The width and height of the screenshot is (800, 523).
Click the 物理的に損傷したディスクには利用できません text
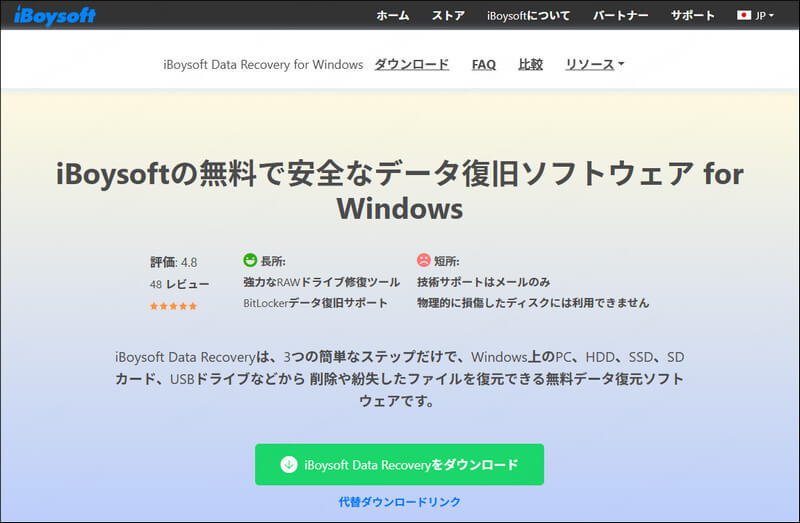533,303
